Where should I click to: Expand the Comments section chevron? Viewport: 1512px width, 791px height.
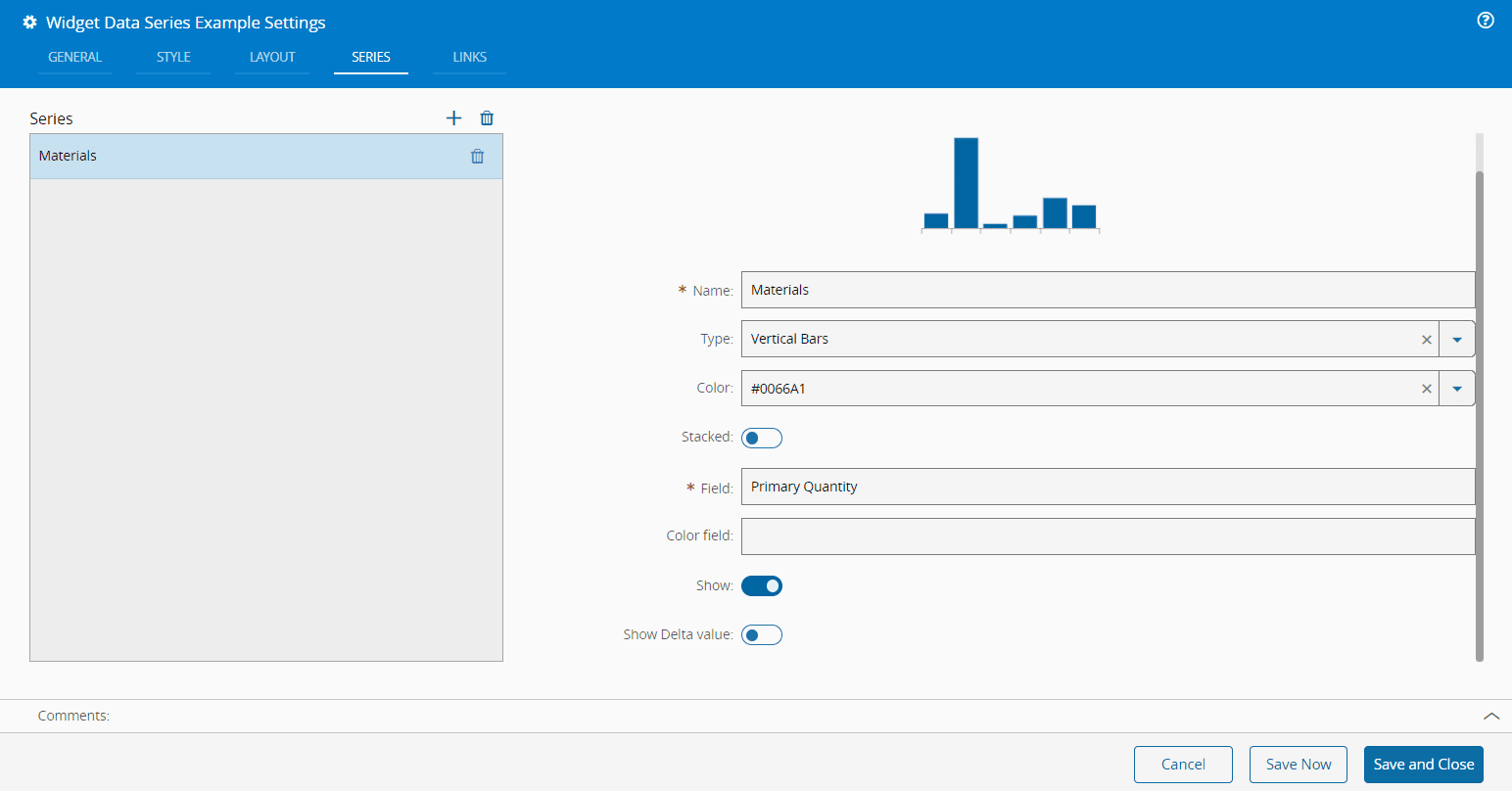pos(1490,716)
